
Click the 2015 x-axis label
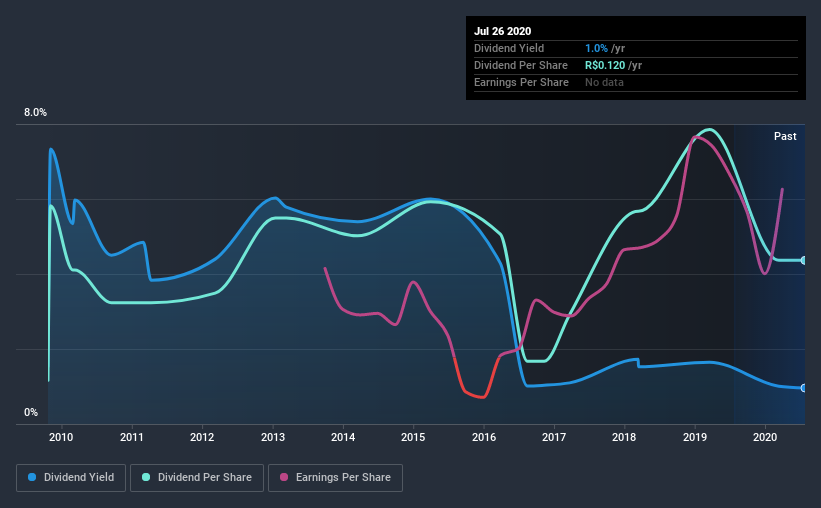click(x=413, y=437)
